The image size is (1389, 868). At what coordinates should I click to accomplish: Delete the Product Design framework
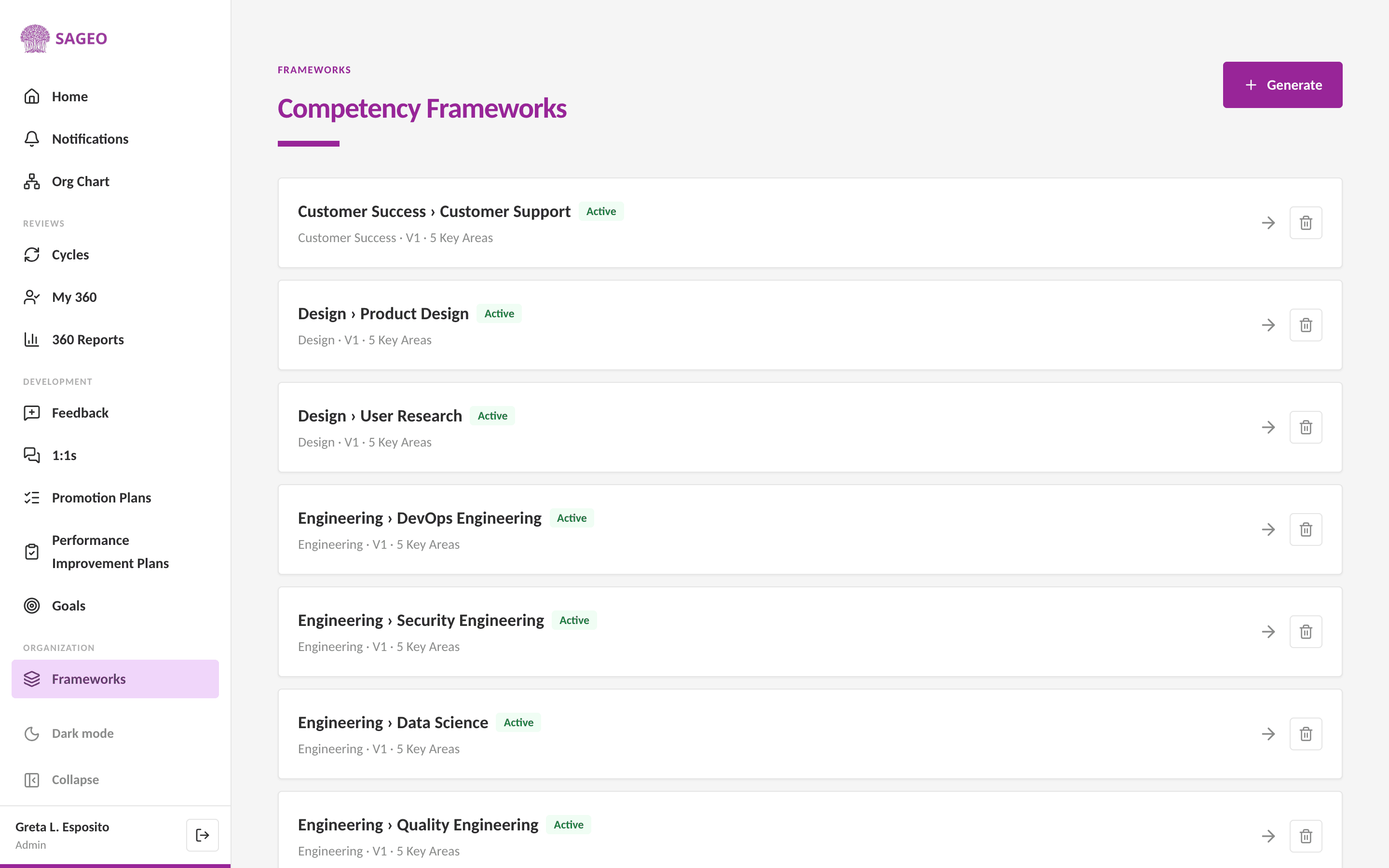pos(1306,325)
